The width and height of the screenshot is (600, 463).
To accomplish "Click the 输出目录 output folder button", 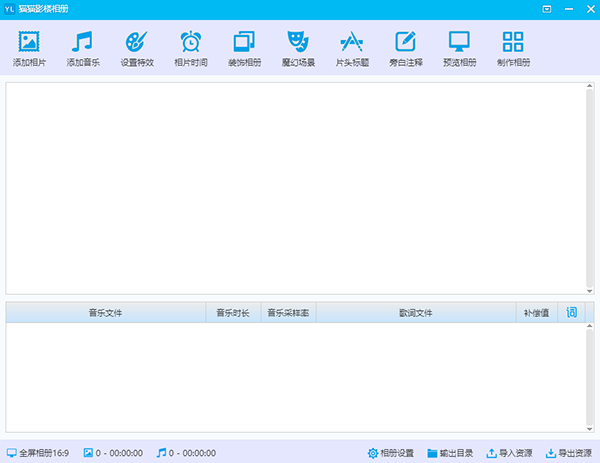I will click(450, 453).
